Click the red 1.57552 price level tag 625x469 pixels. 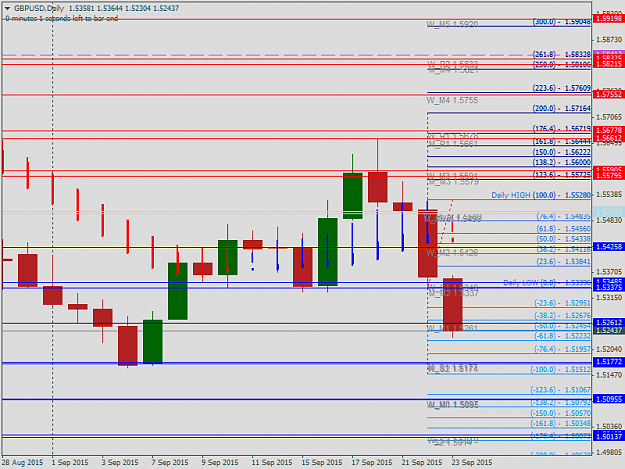(608, 94)
